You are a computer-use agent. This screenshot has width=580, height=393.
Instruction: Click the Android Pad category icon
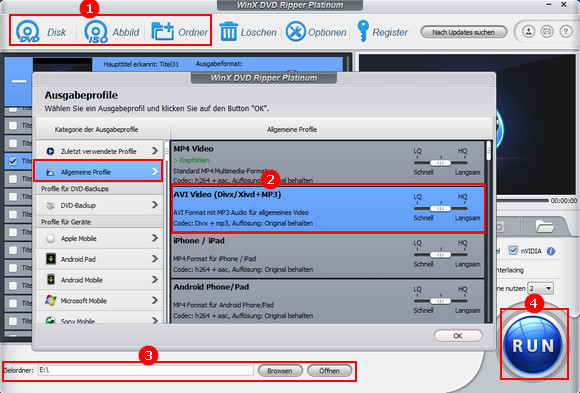tap(51, 259)
